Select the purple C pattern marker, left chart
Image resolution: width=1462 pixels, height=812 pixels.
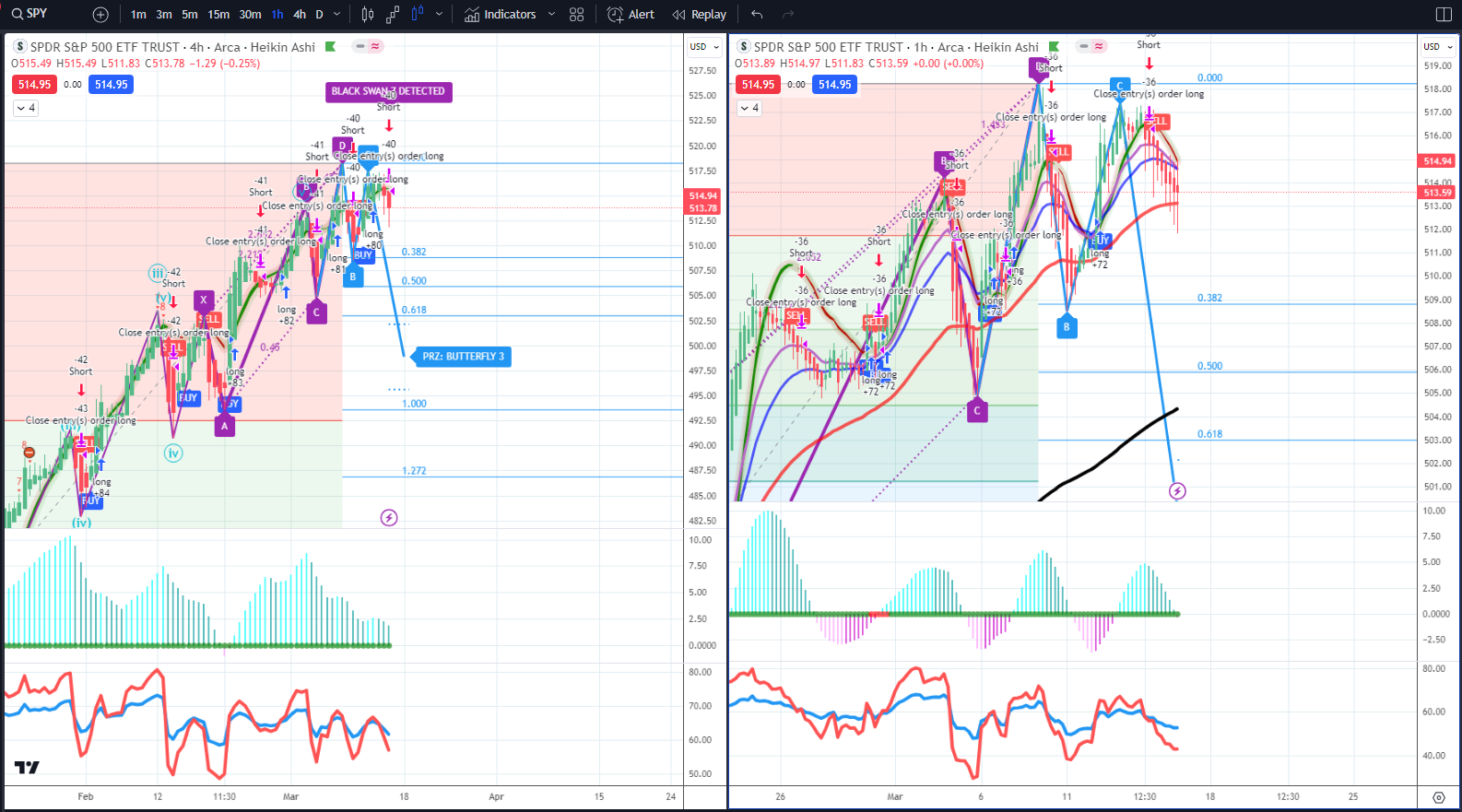316,312
